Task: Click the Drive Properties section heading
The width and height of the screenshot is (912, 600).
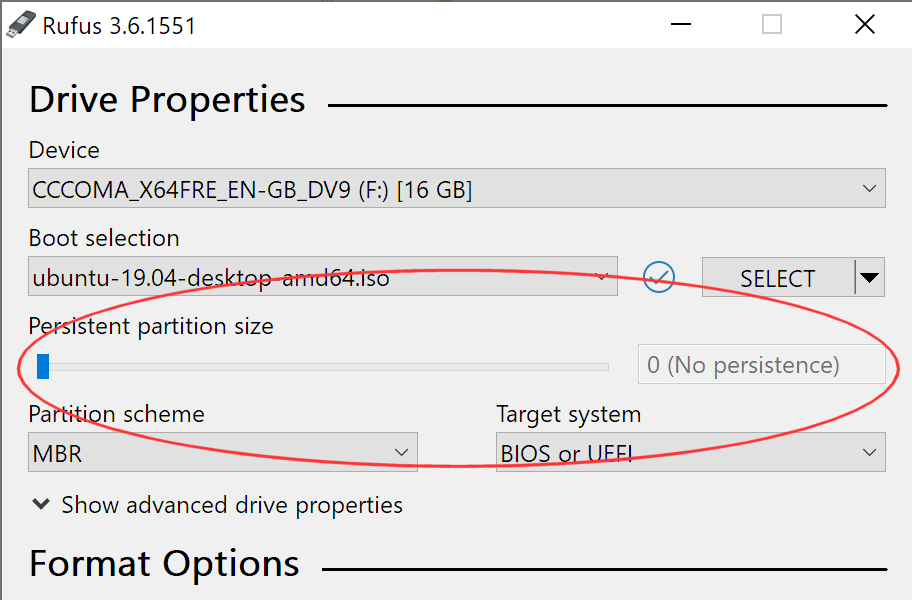Action: pyautogui.click(x=167, y=99)
